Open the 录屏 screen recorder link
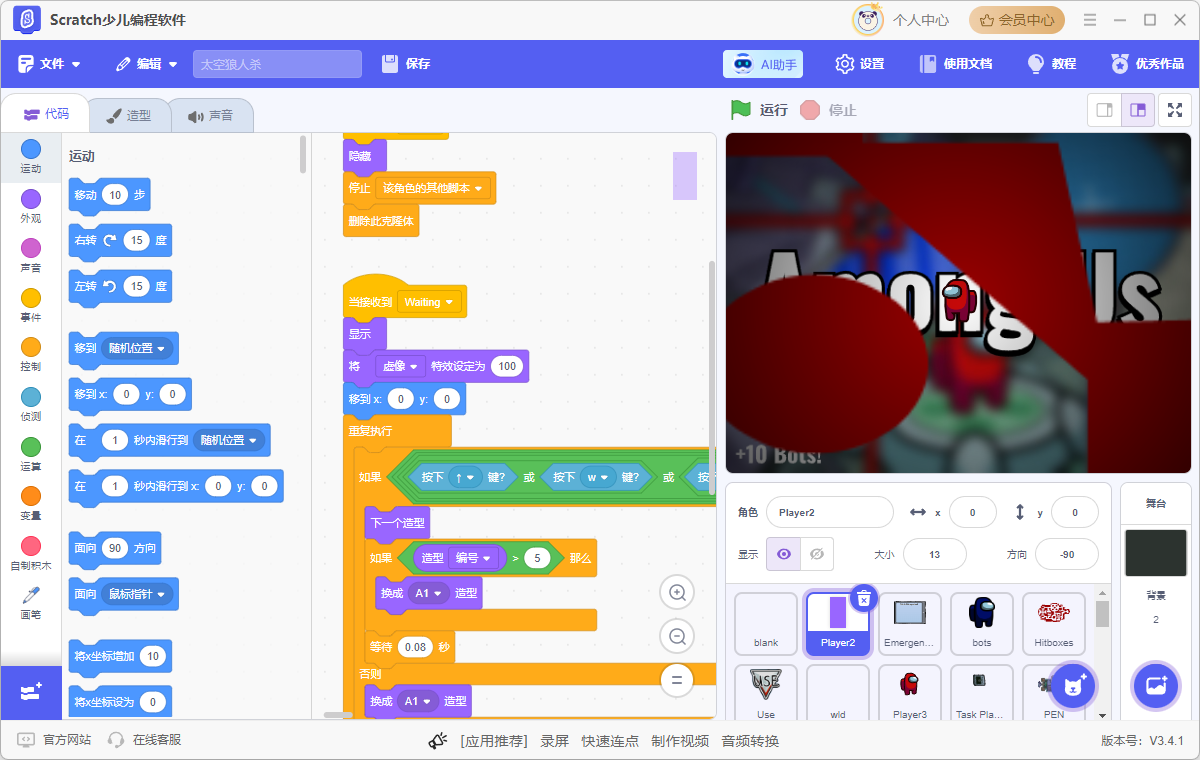This screenshot has height=760, width=1200. click(554, 741)
